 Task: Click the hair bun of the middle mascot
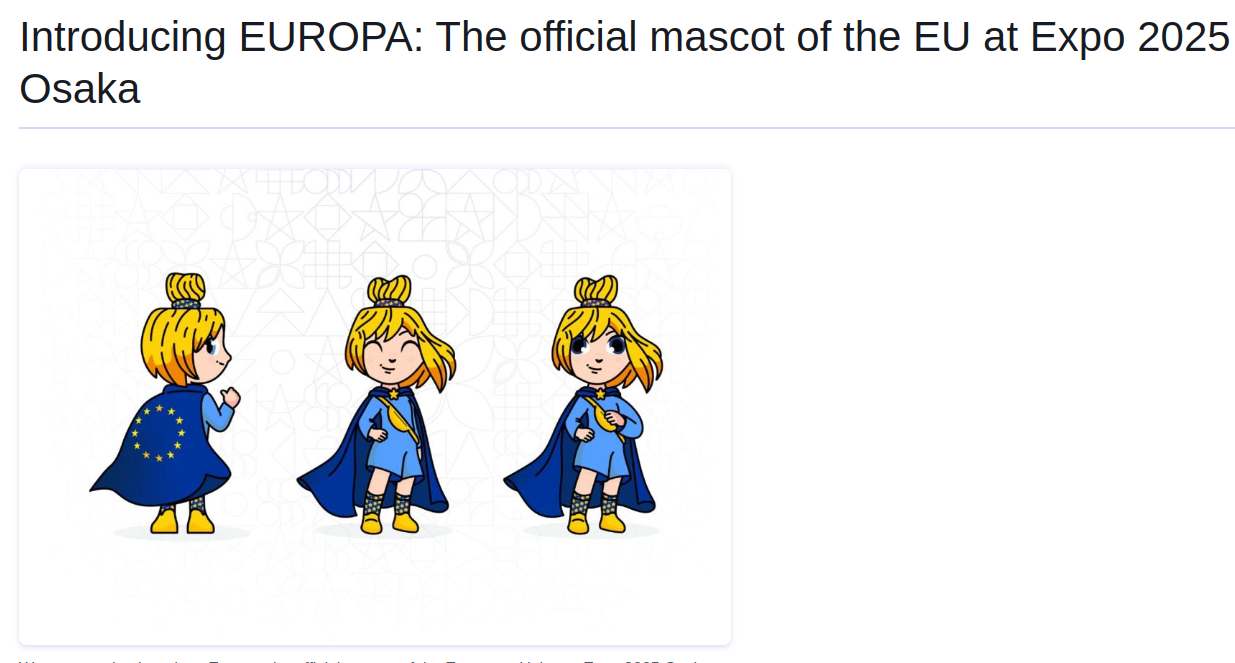tap(389, 291)
